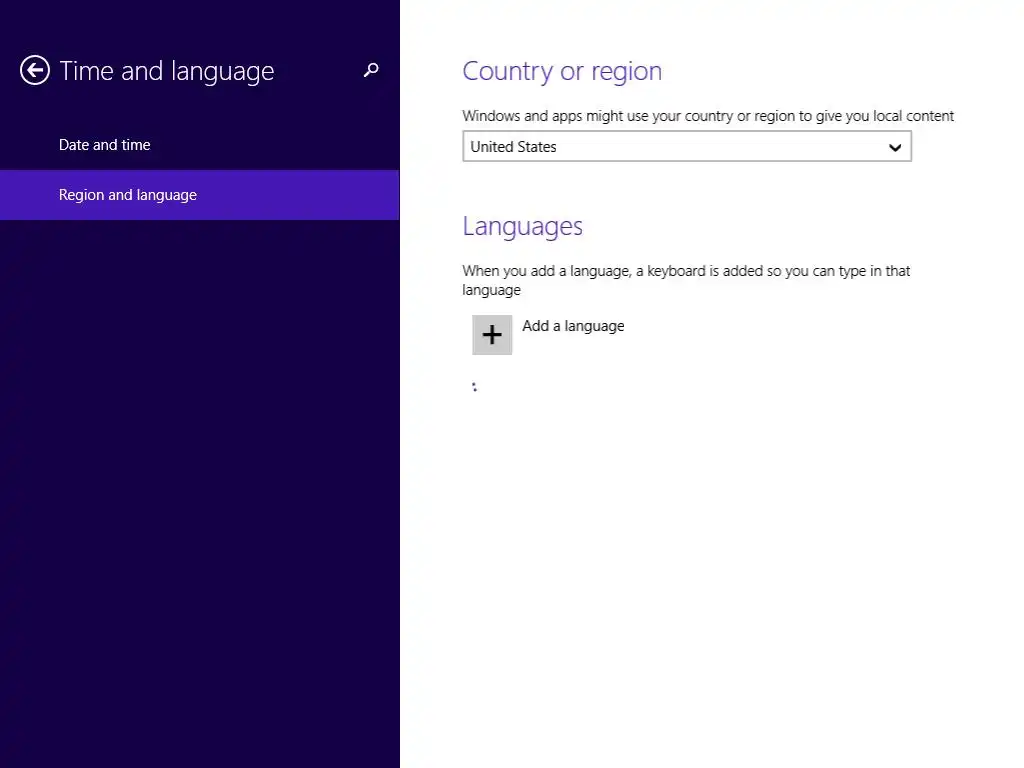Click the Add a language label

(573, 326)
